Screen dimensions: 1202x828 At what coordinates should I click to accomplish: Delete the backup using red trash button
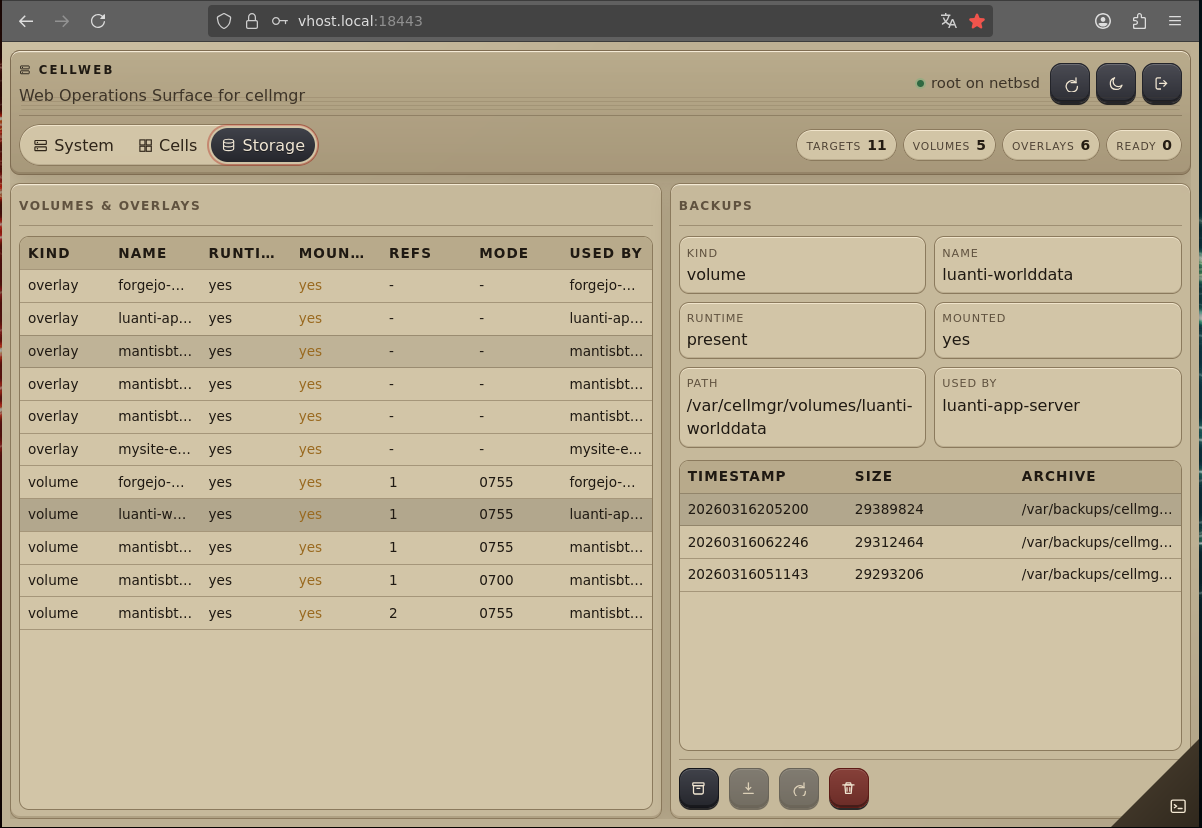[848, 788]
